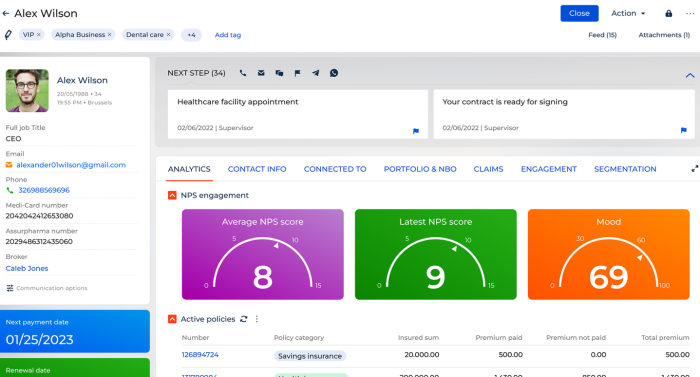Viewport: 700px width, 377px height.
Task: Click Assurpharma number 2029486312435060
Action: (39, 242)
